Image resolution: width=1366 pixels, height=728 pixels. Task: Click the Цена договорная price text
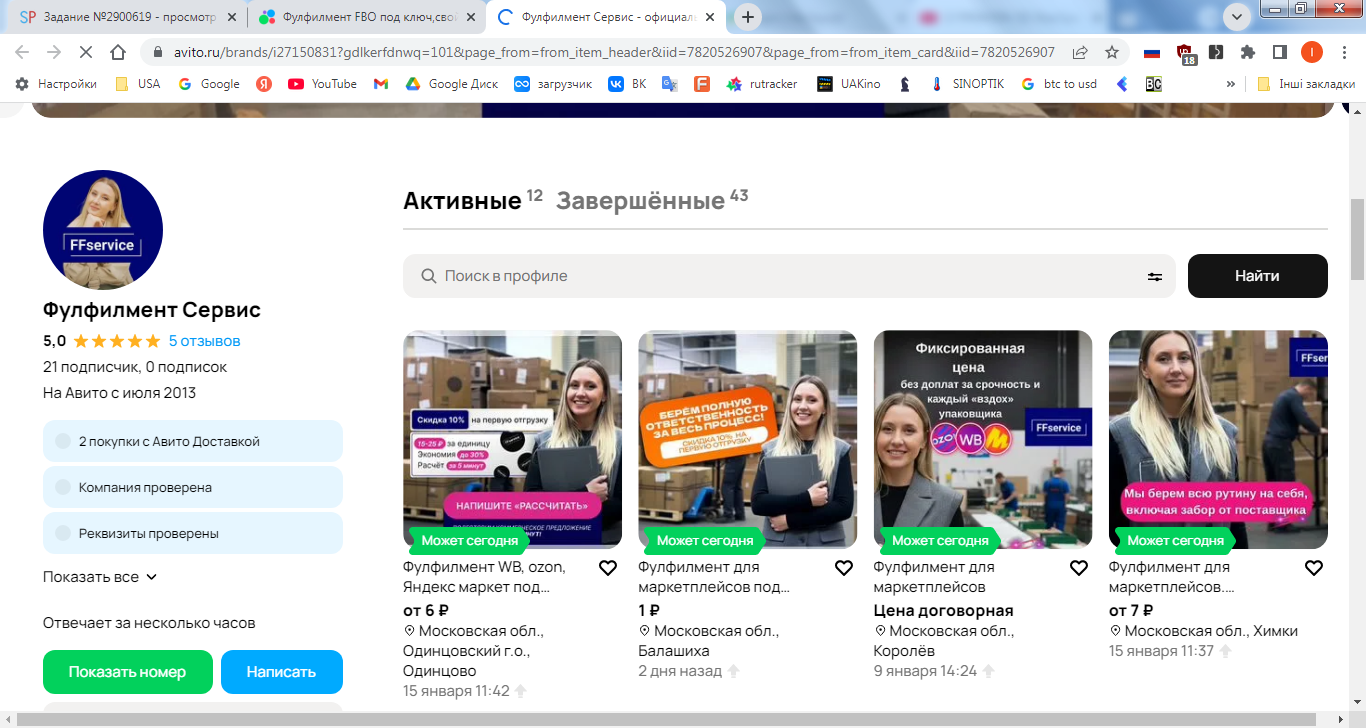tap(944, 610)
